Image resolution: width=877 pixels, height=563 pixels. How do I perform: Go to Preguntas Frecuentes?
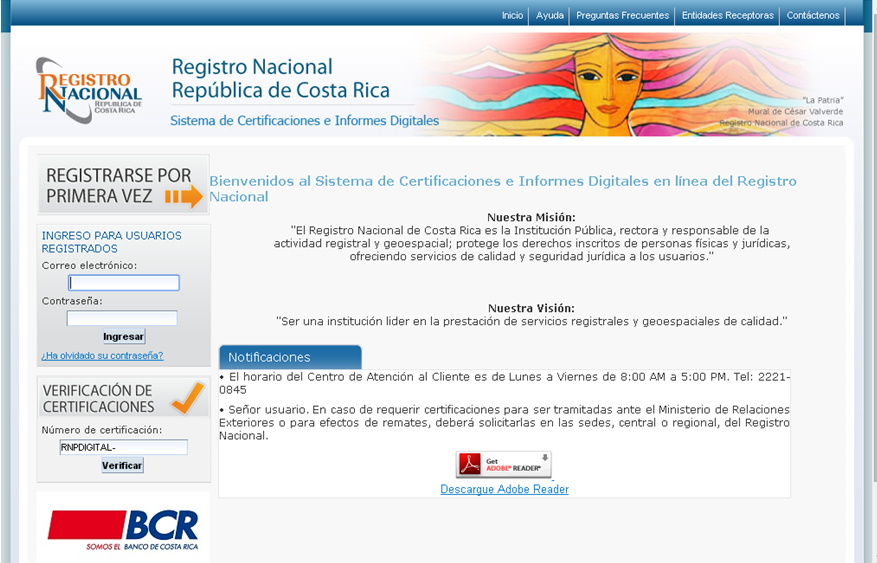click(623, 16)
